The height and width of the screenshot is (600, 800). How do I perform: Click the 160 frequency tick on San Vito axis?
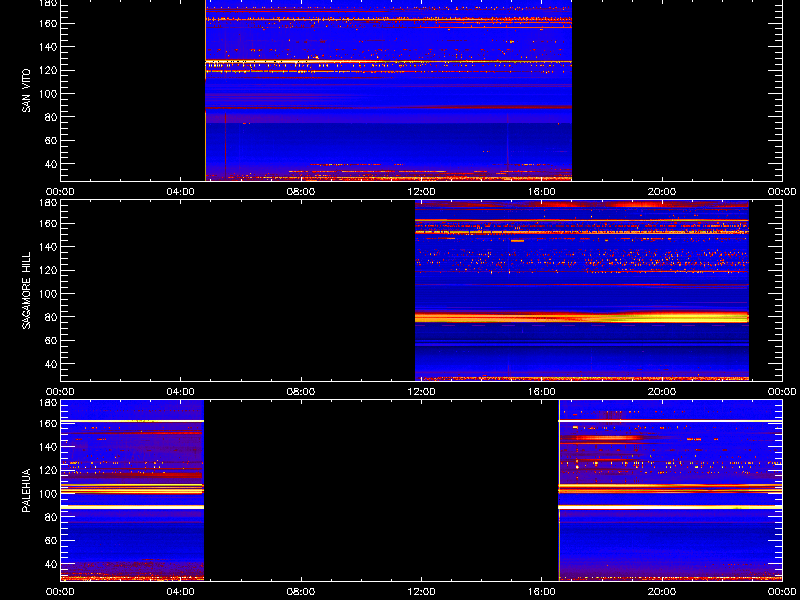47,23
